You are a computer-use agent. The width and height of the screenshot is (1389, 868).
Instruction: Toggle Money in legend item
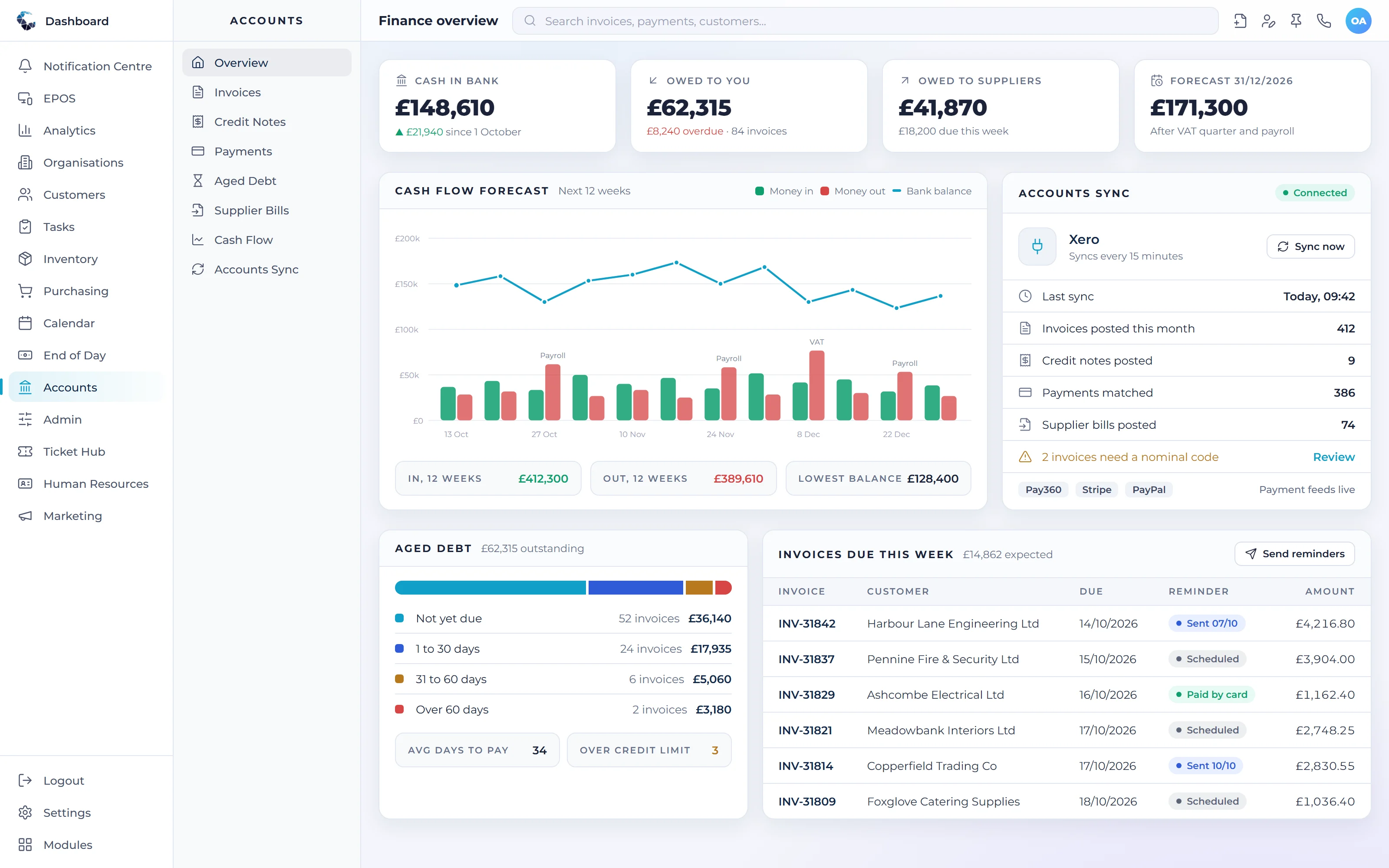[x=784, y=191]
